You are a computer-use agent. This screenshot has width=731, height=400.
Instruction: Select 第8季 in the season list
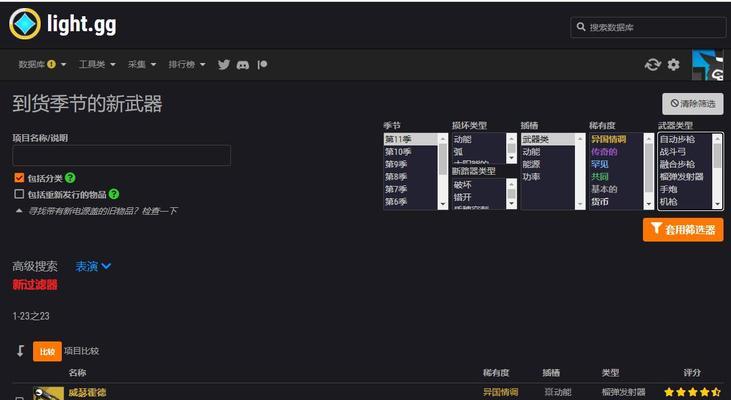[410, 177]
